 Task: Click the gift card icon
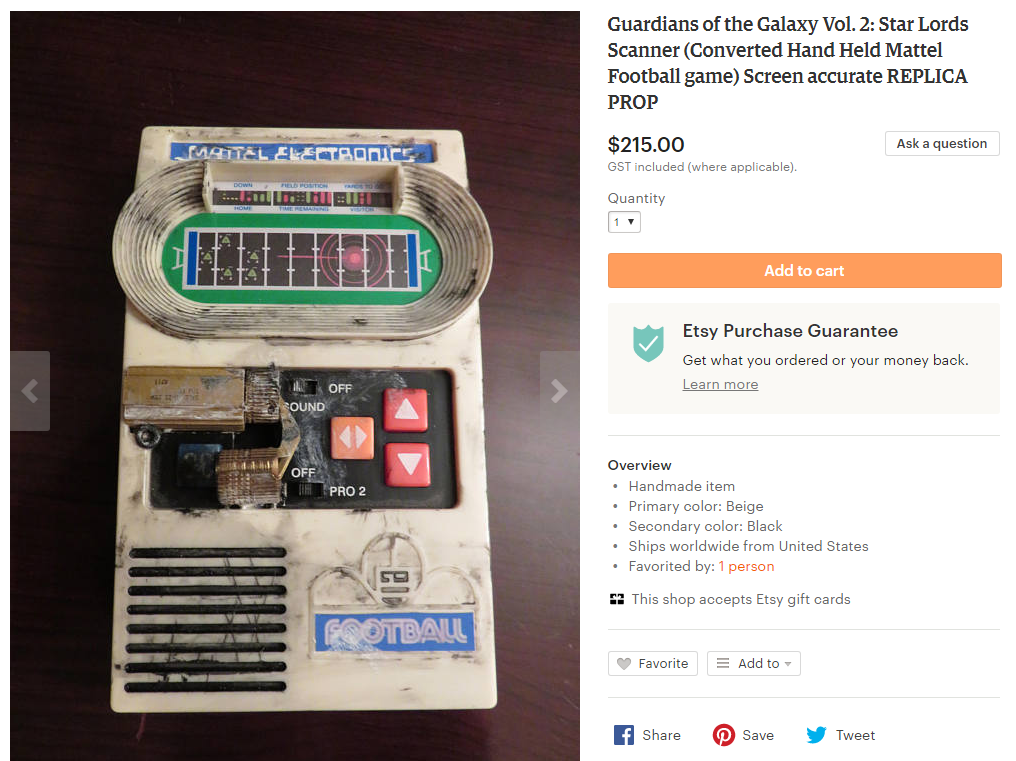[x=617, y=600]
